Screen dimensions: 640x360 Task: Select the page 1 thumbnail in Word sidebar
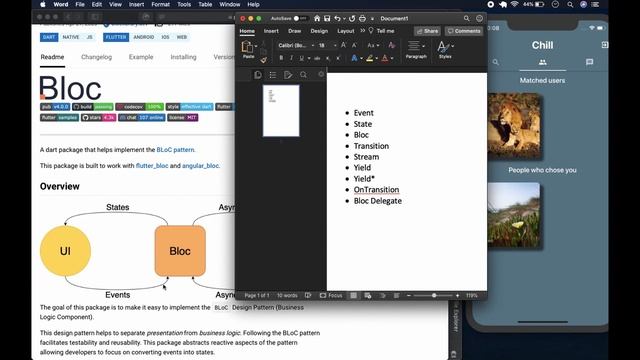[x=281, y=111]
